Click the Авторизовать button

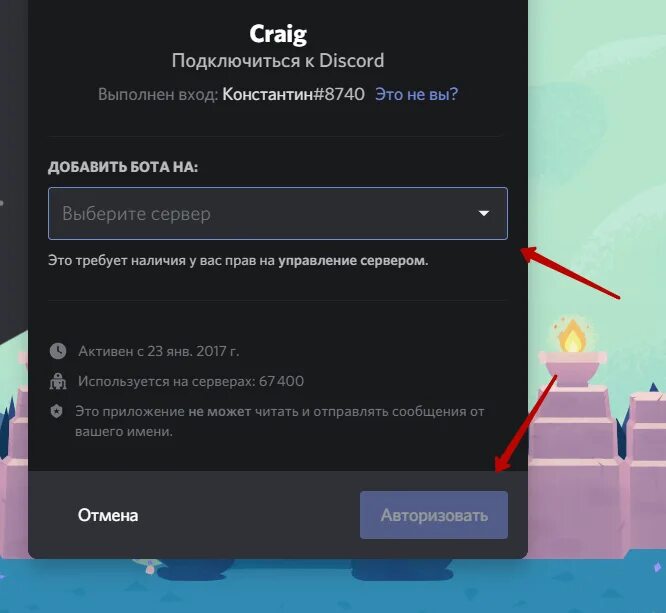tap(434, 515)
